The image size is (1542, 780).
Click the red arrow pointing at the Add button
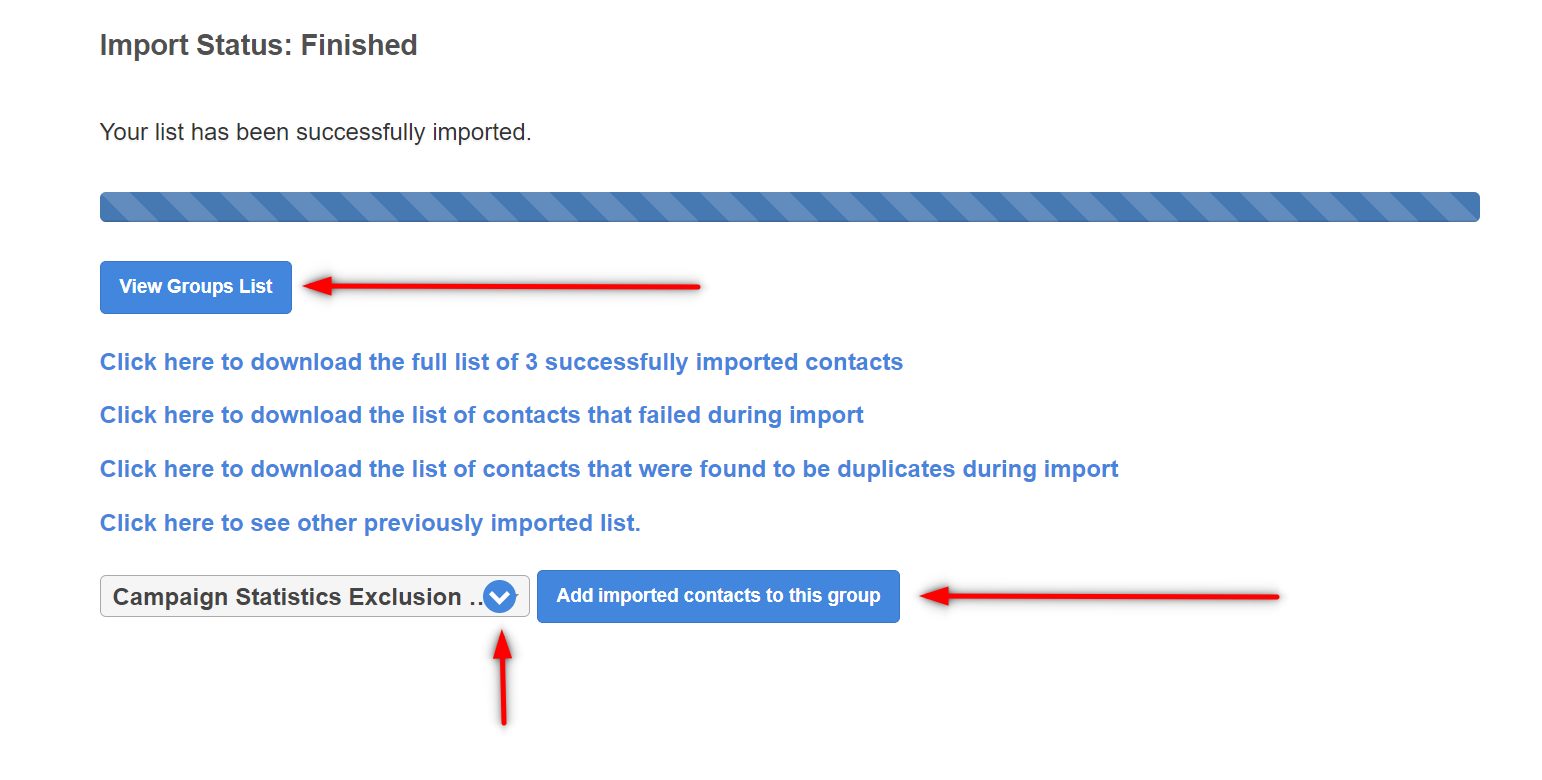1098,597
